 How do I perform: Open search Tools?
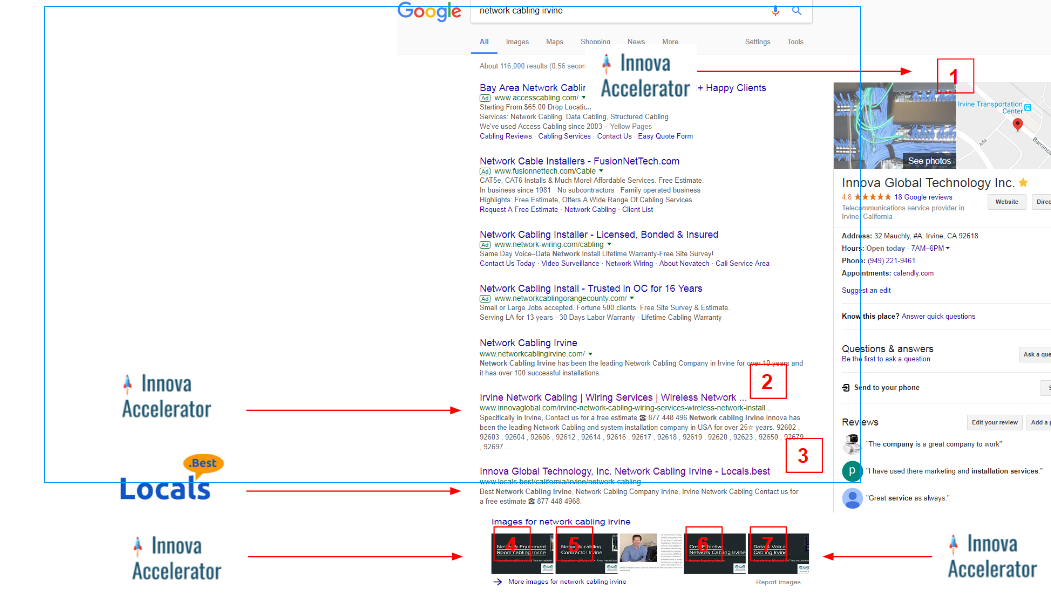click(x=796, y=42)
